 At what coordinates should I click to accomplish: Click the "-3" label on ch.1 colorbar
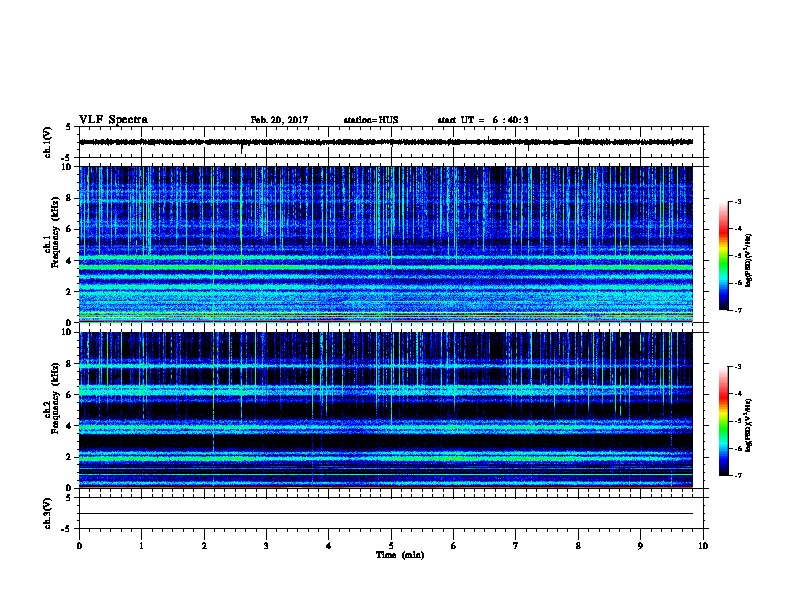click(737, 202)
